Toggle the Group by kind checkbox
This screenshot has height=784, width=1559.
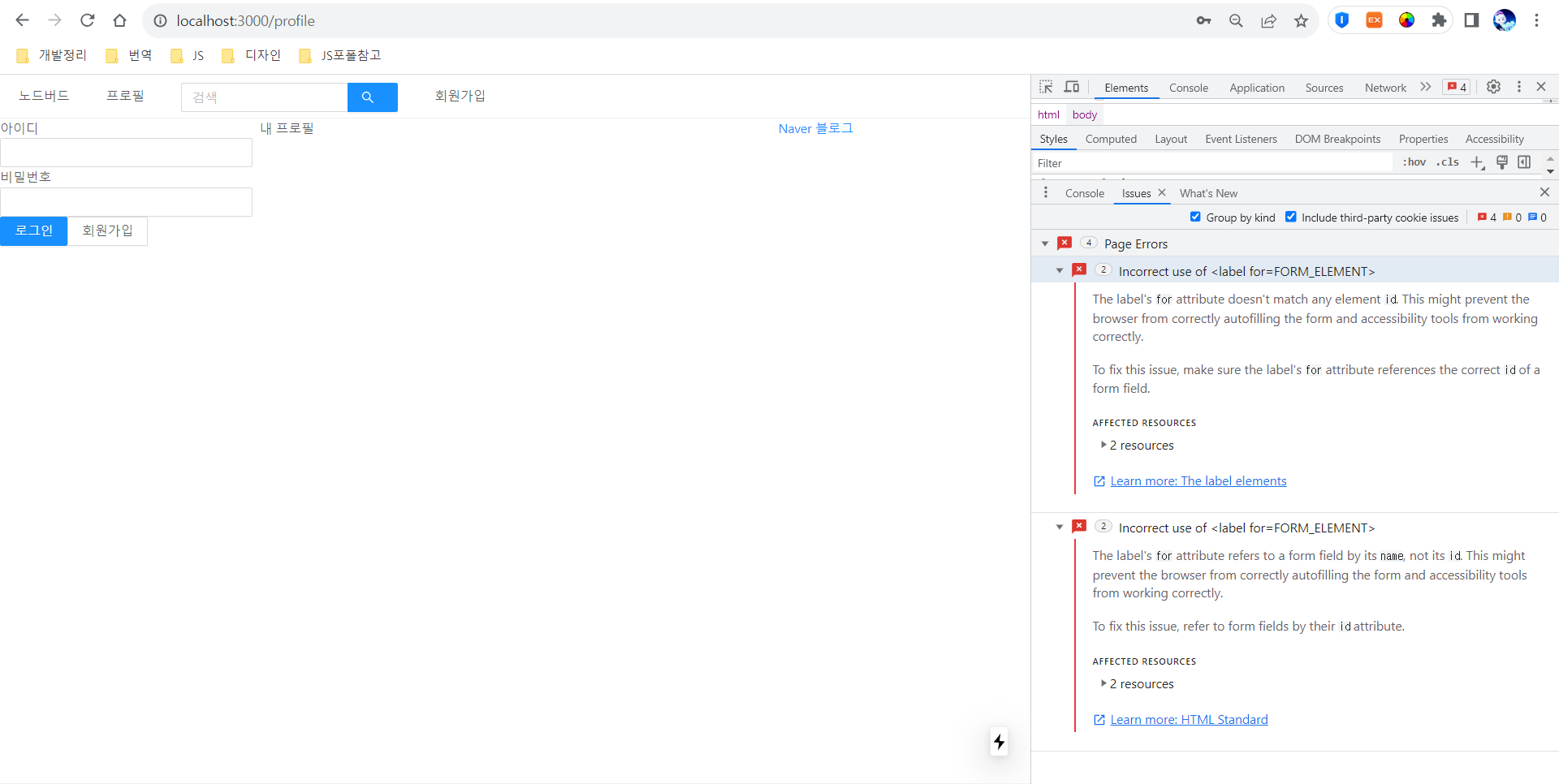pos(1195,217)
